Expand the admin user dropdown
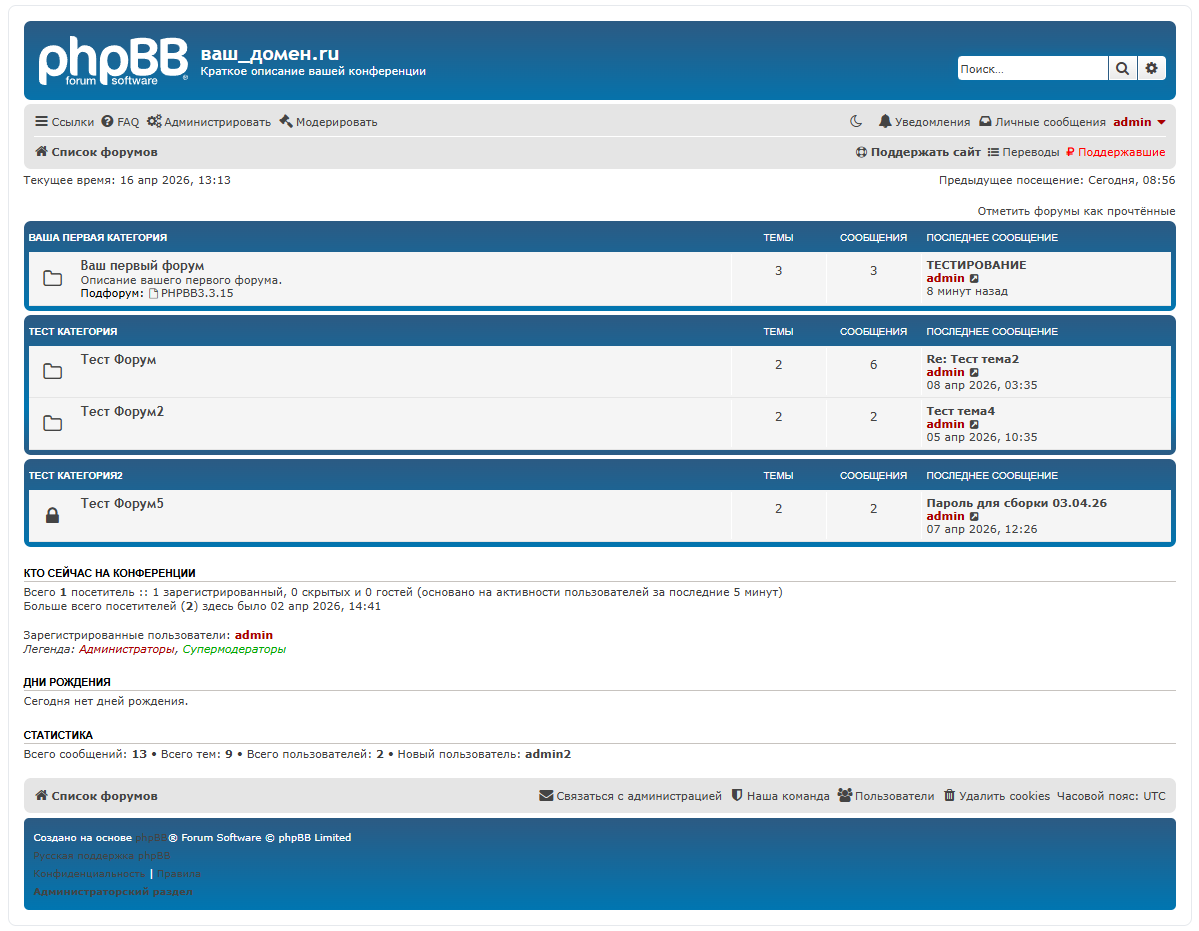Image resolution: width=1199 pixels, height=931 pixels. pos(1139,122)
